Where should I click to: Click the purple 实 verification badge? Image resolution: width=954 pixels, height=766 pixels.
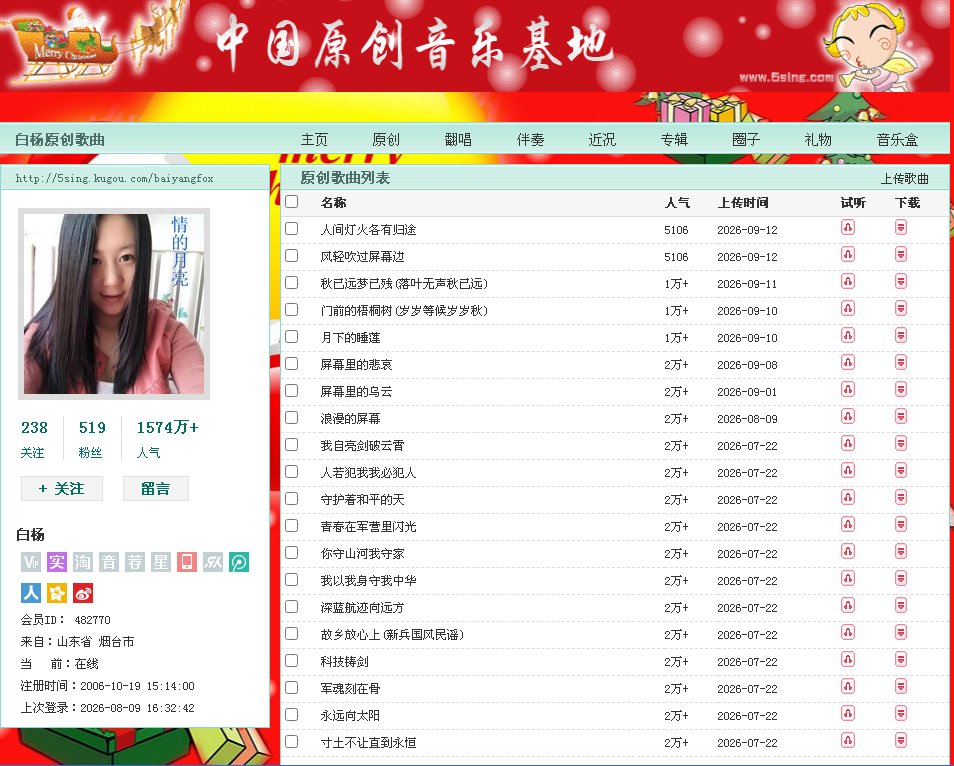57,562
